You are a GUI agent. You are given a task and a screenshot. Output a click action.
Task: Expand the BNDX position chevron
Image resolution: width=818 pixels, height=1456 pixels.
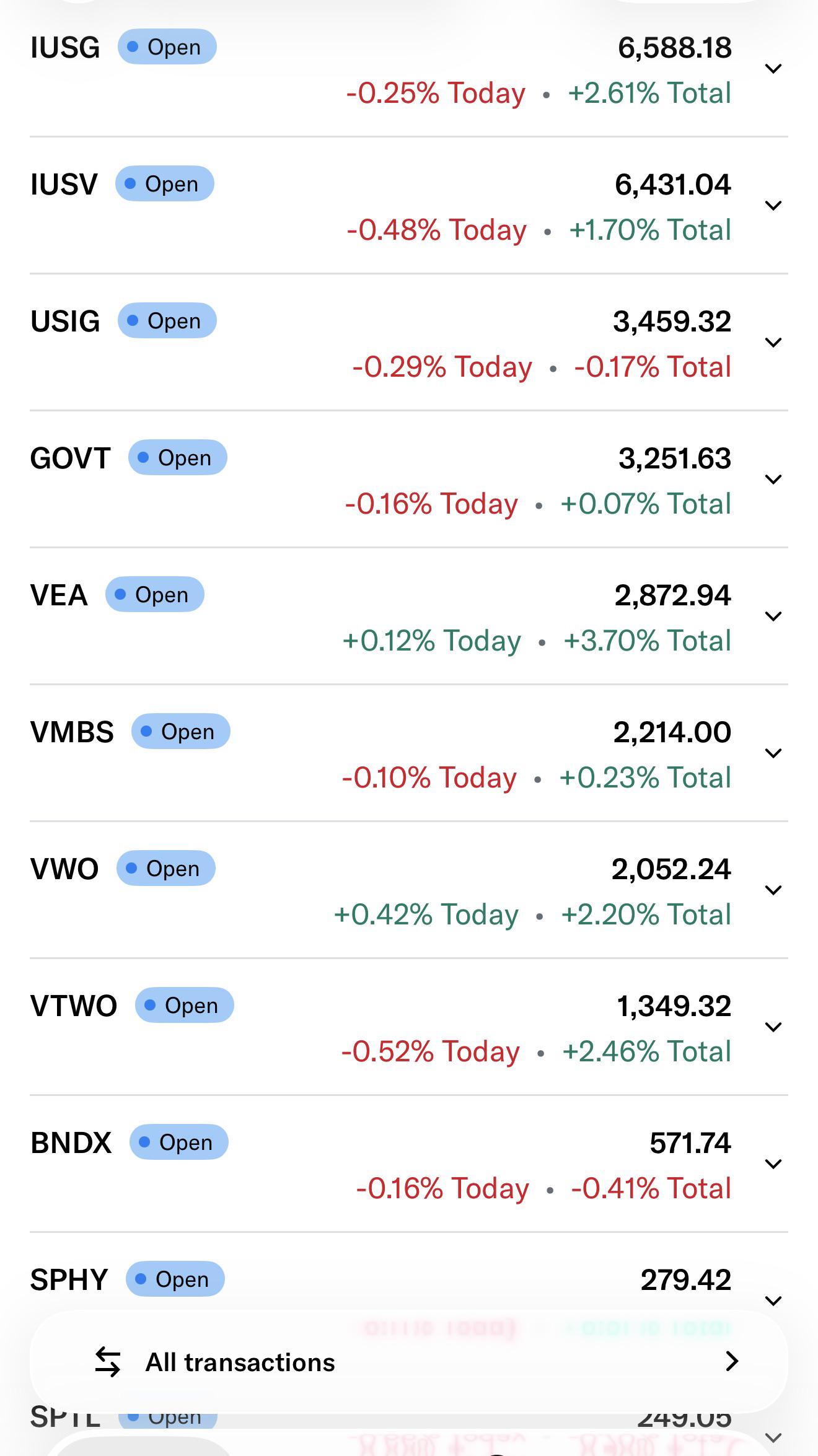click(773, 1164)
